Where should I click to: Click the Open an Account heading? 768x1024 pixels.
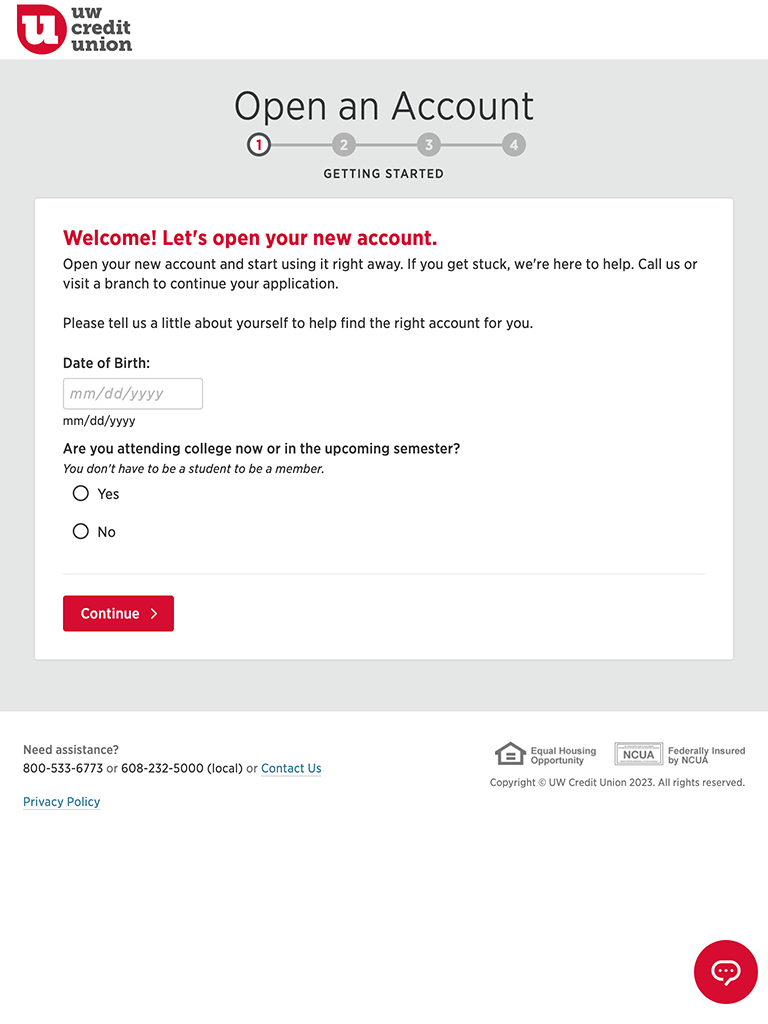(384, 106)
